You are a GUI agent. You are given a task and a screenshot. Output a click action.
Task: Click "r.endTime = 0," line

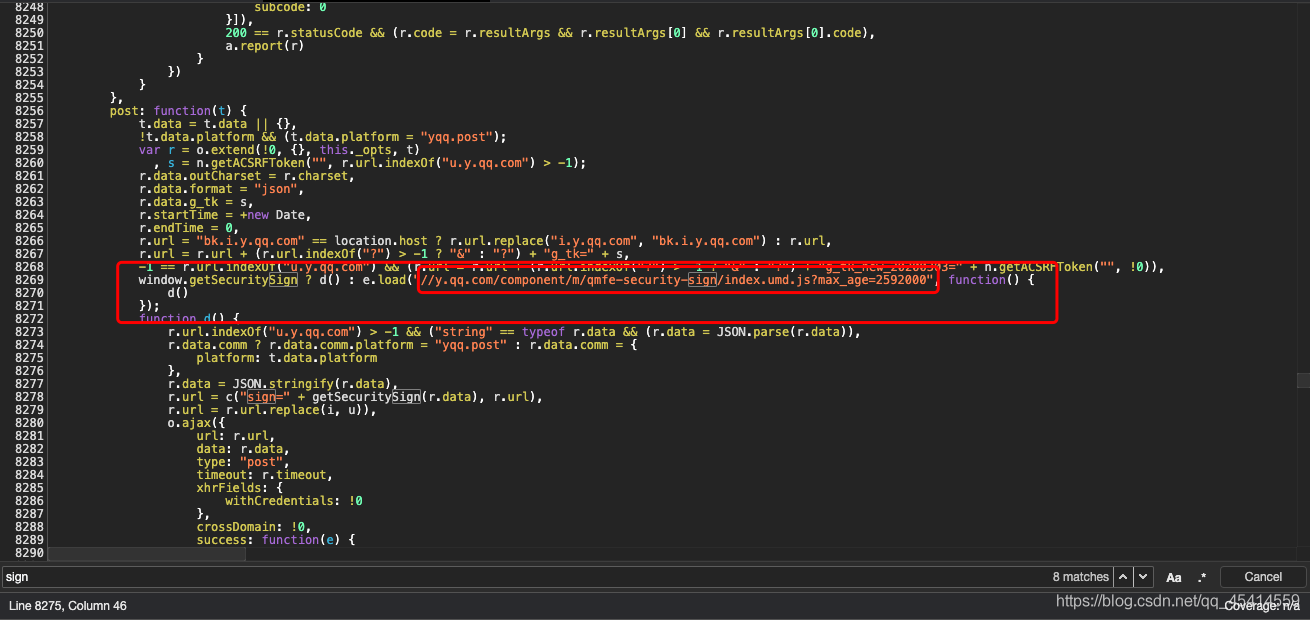189,228
